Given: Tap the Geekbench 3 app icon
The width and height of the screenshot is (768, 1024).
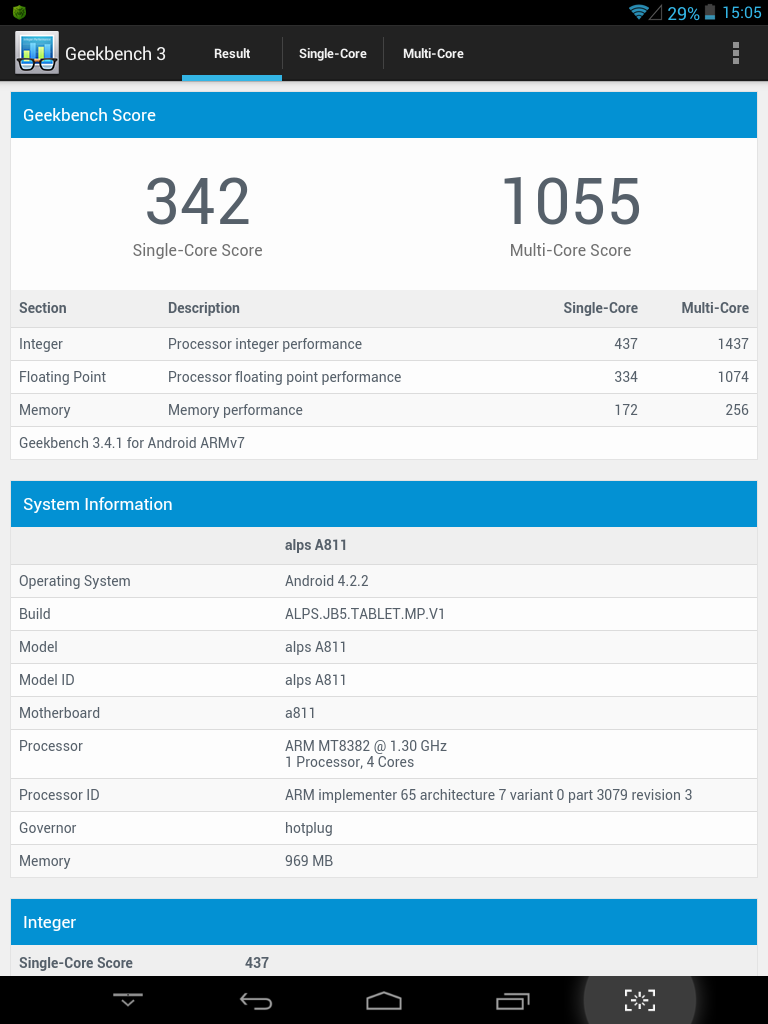Looking at the screenshot, I should pos(37,53).
